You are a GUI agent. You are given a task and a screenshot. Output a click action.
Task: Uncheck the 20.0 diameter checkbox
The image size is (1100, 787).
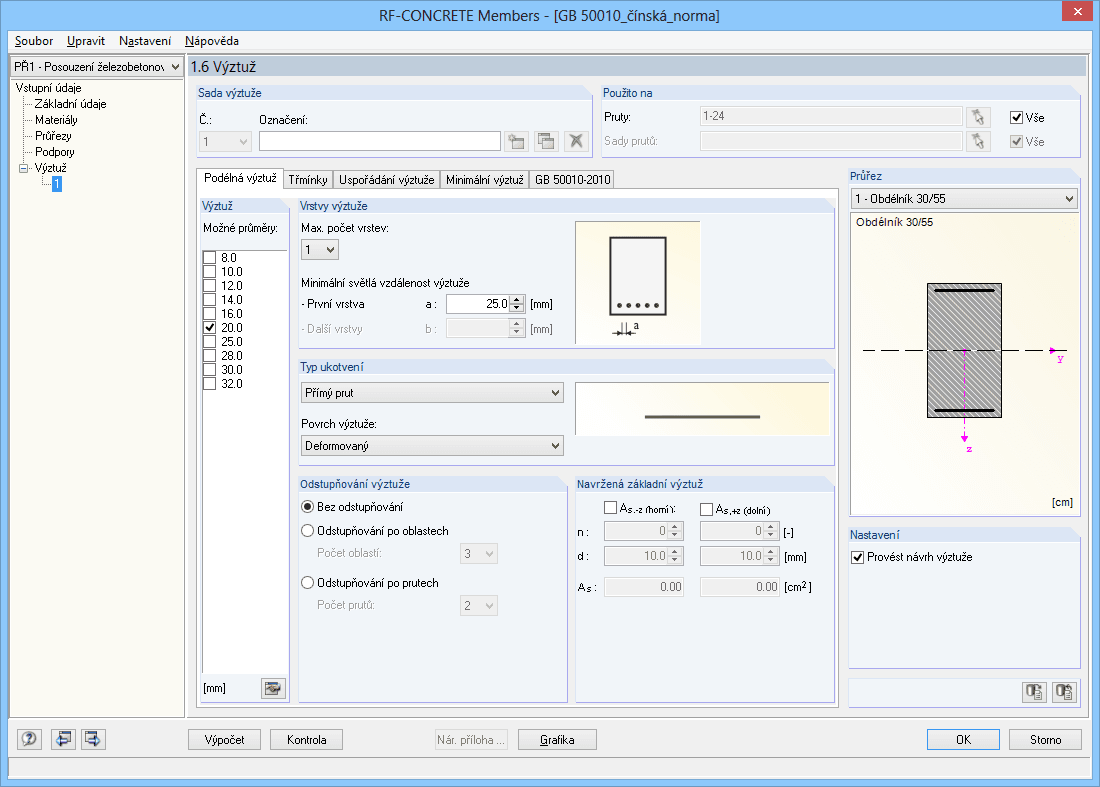tap(209, 328)
